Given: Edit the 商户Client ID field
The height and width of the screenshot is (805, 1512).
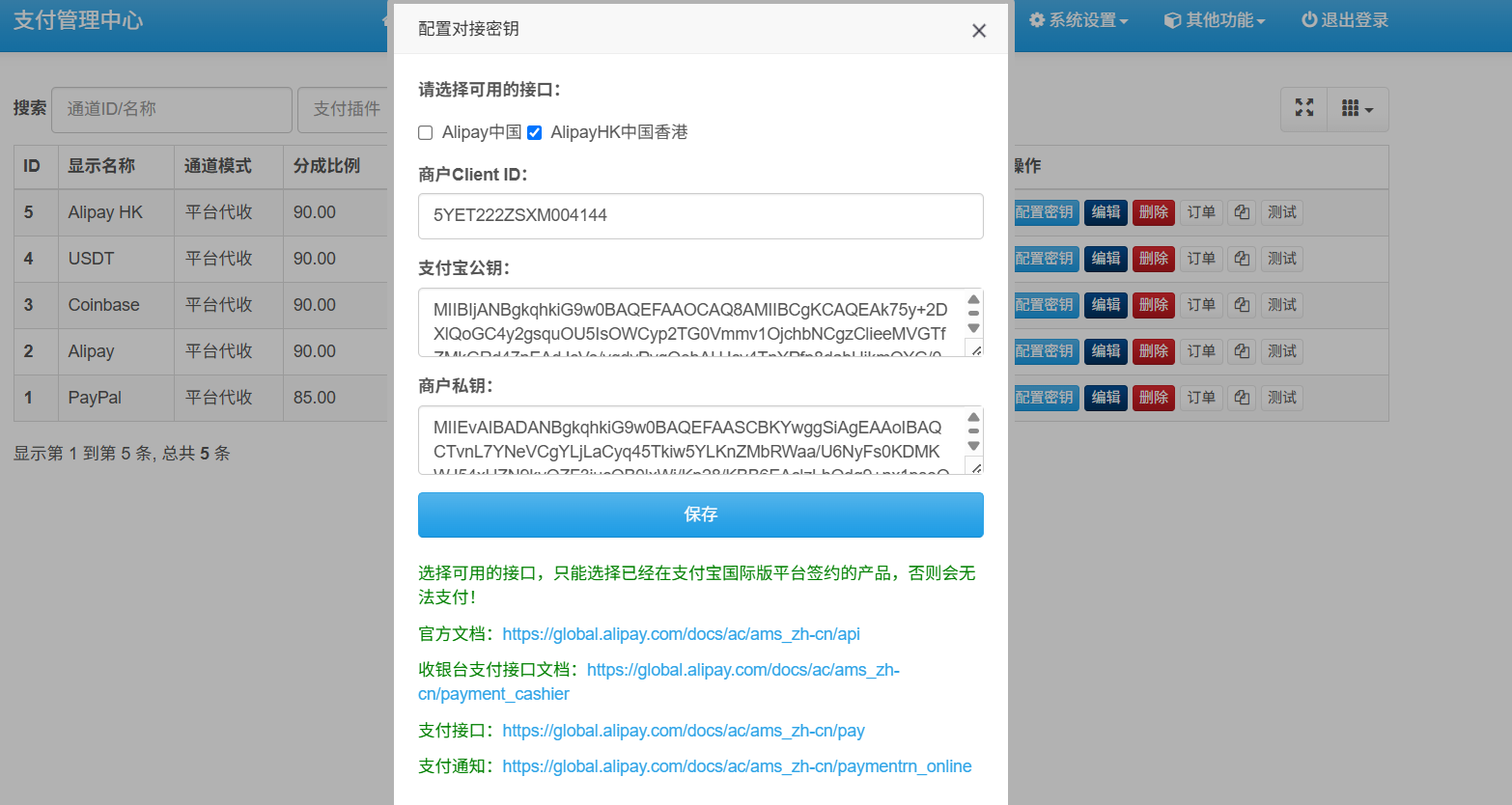Looking at the screenshot, I should pos(701,215).
